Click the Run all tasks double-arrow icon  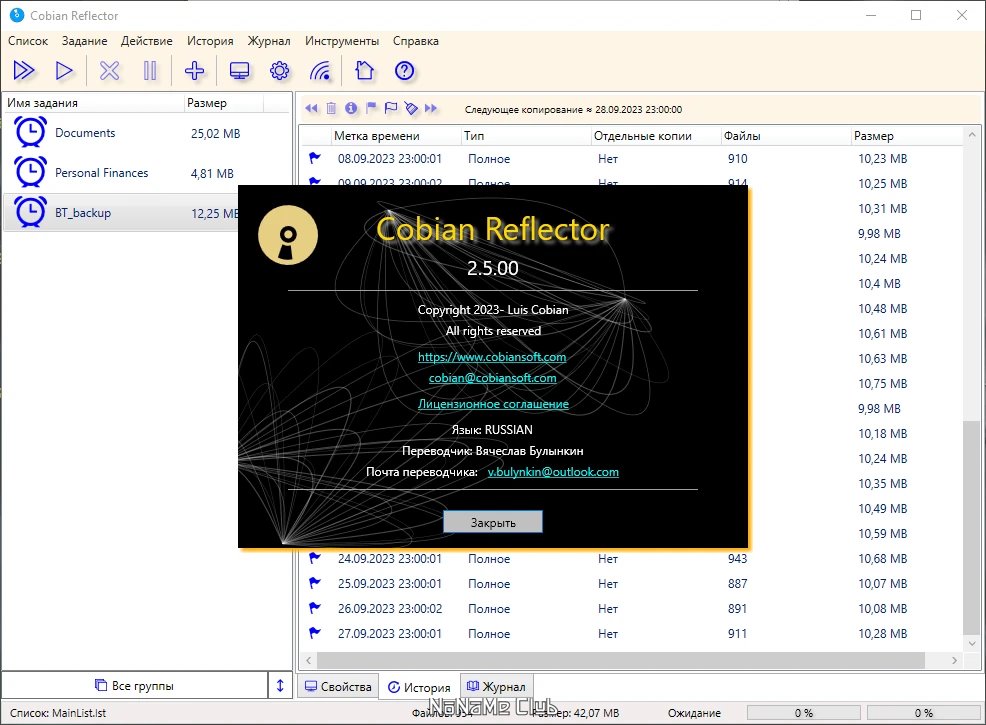(24, 70)
